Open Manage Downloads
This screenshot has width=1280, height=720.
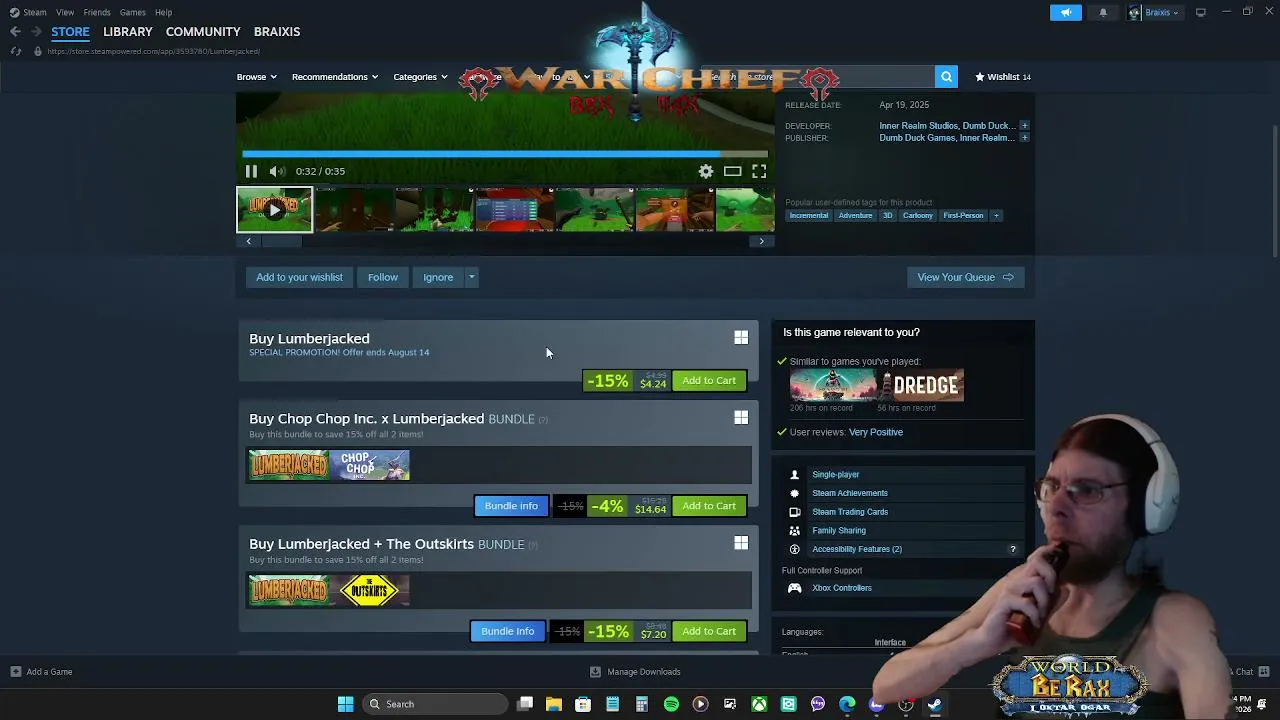(x=635, y=672)
